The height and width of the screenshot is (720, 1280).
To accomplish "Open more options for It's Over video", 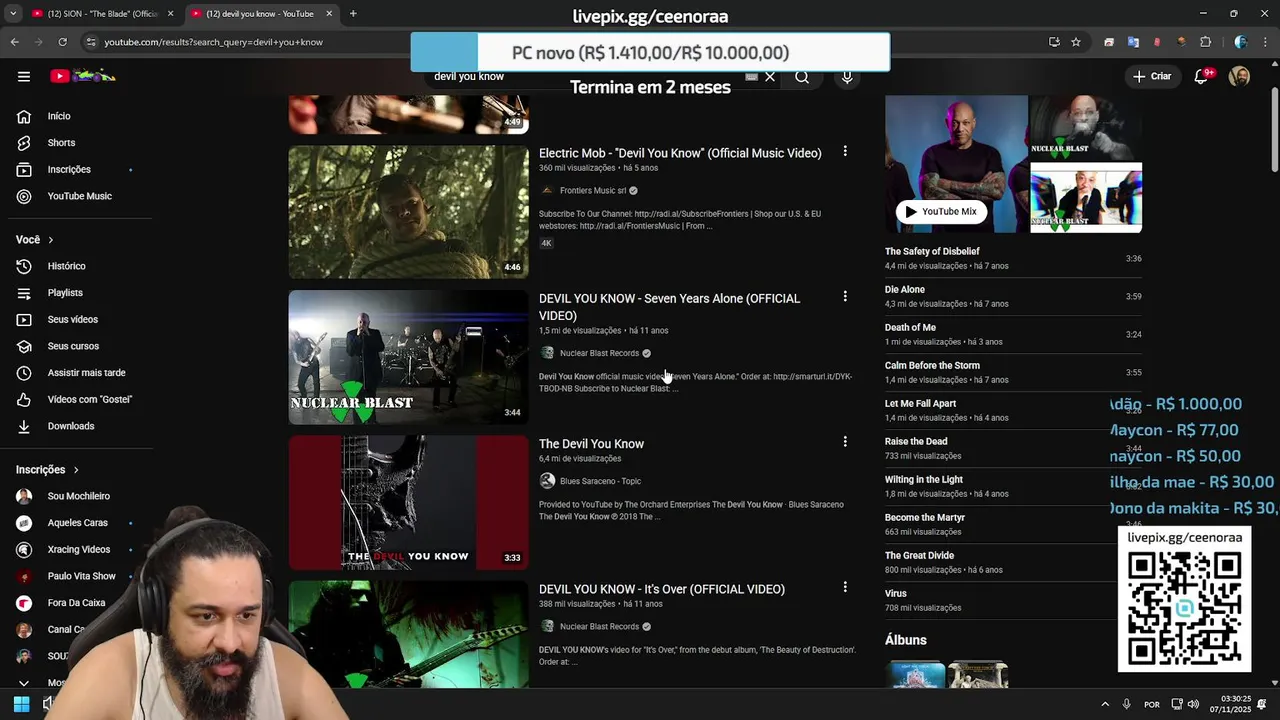I will pyautogui.click(x=845, y=588).
